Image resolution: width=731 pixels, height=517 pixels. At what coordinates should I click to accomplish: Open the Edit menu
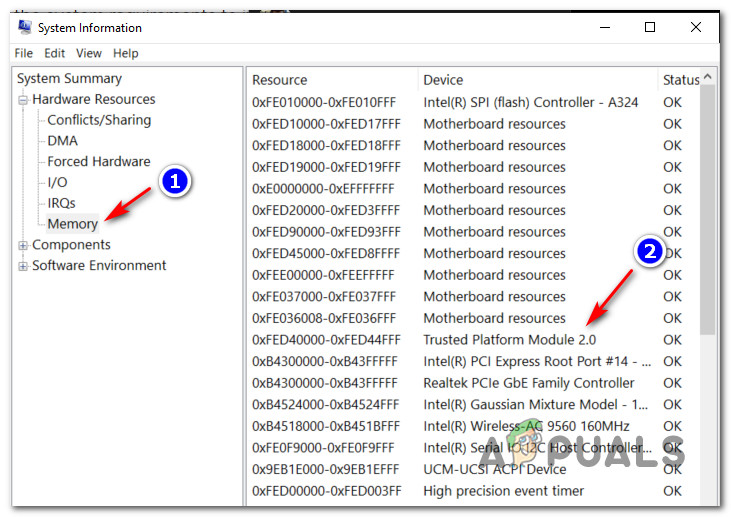(x=55, y=54)
